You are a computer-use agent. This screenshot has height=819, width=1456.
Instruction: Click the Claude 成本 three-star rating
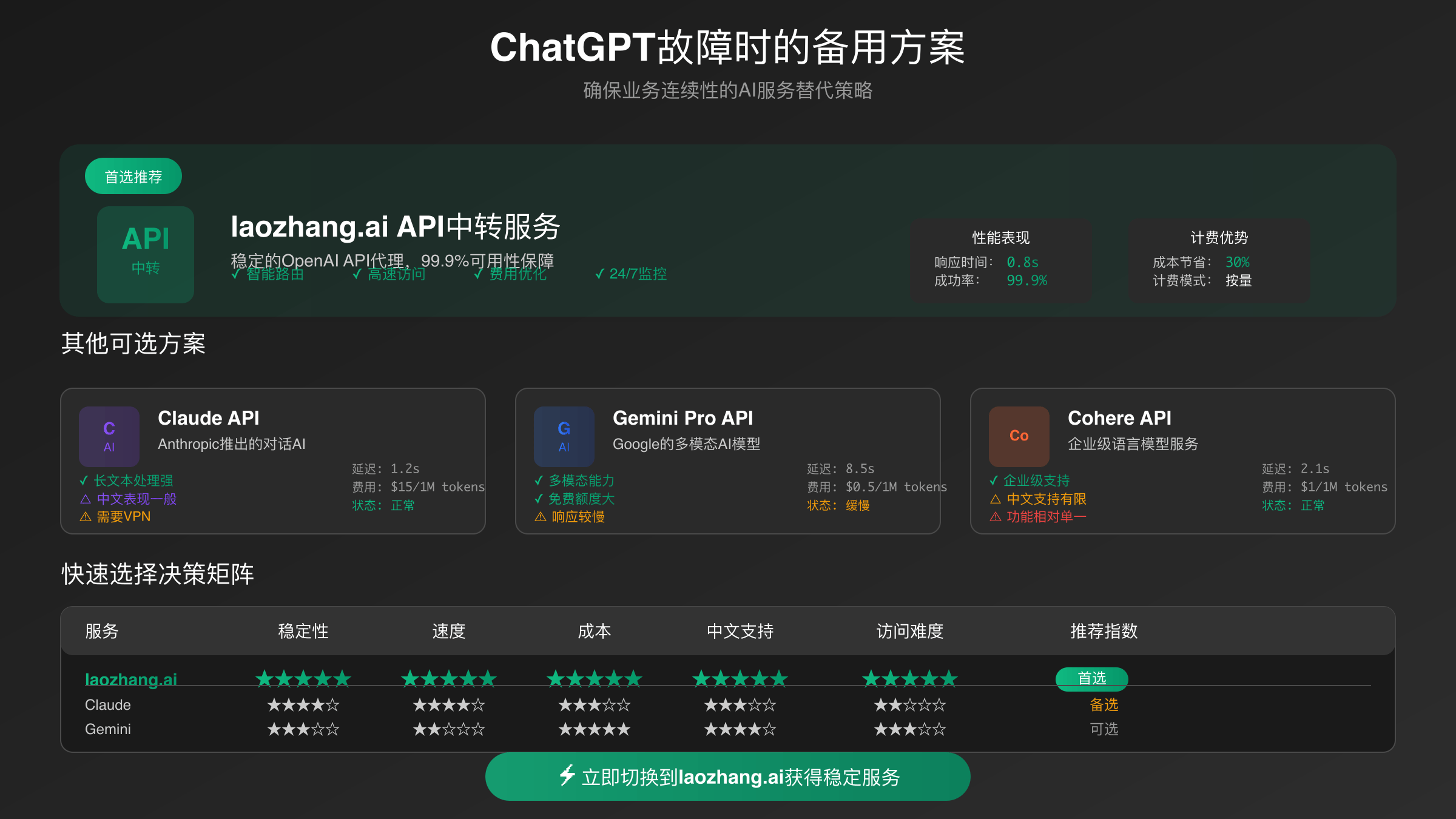595,705
